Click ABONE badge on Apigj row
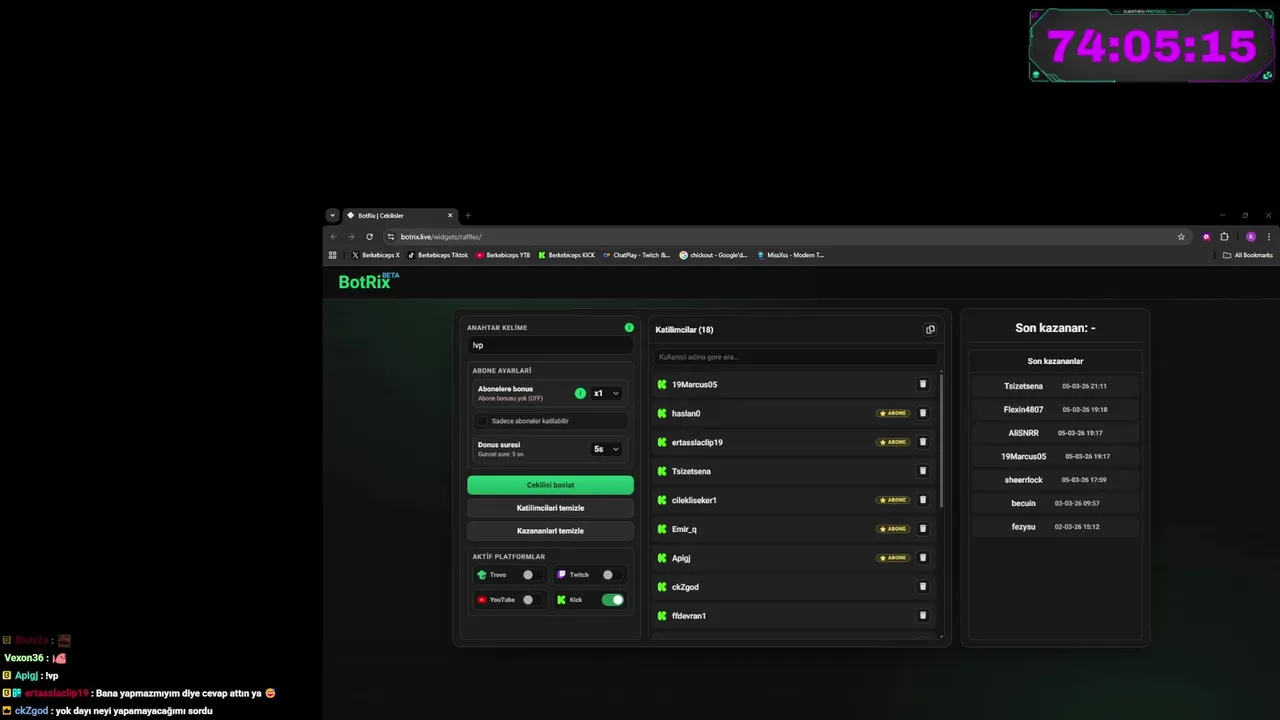This screenshot has height=720, width=1280. (x=893, y=558)
